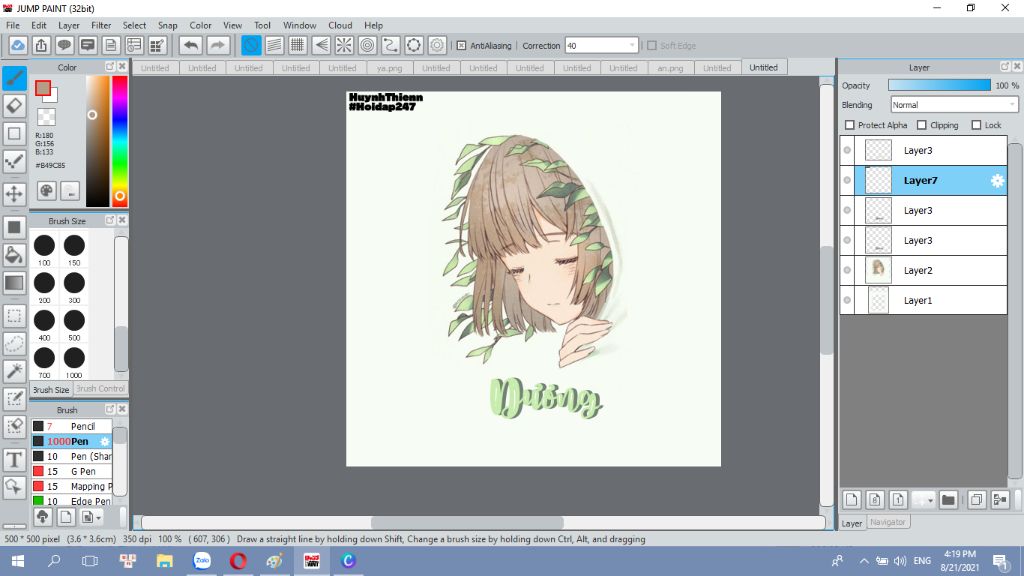
Task: Undock the Brush panel
Action: point(110,409)
